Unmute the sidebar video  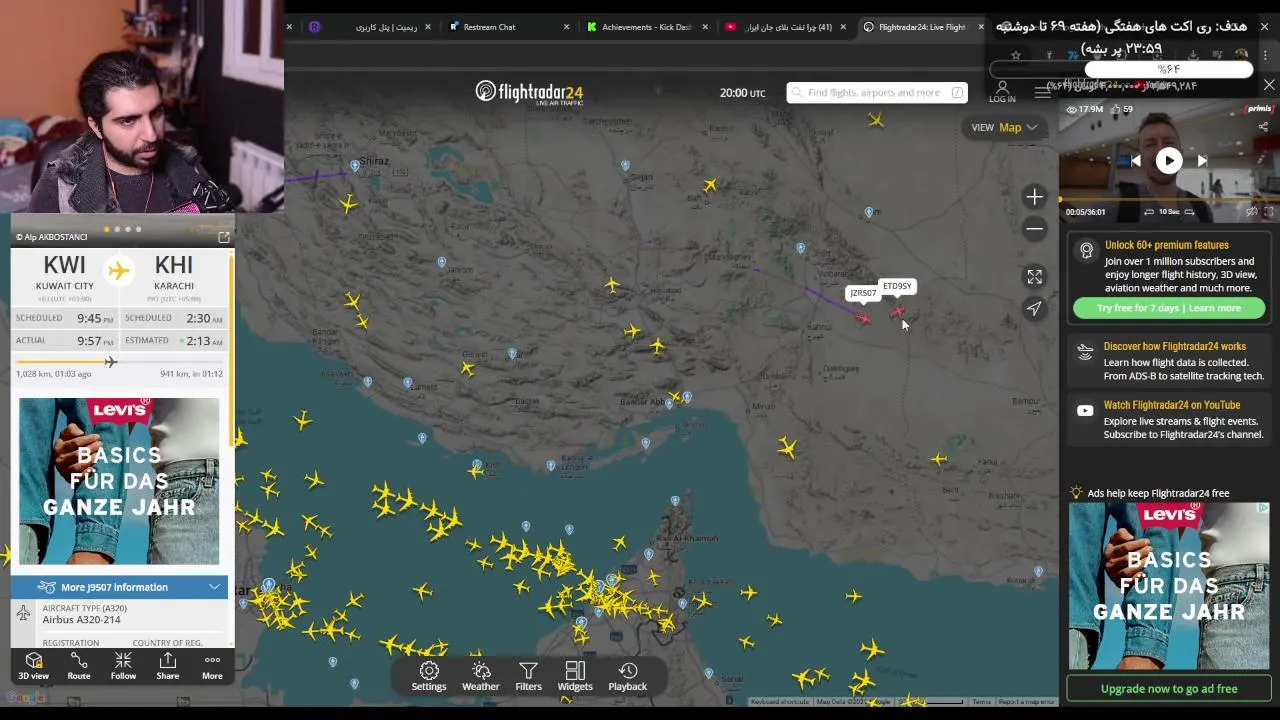pyautogui.click(x=1251, y=212)
